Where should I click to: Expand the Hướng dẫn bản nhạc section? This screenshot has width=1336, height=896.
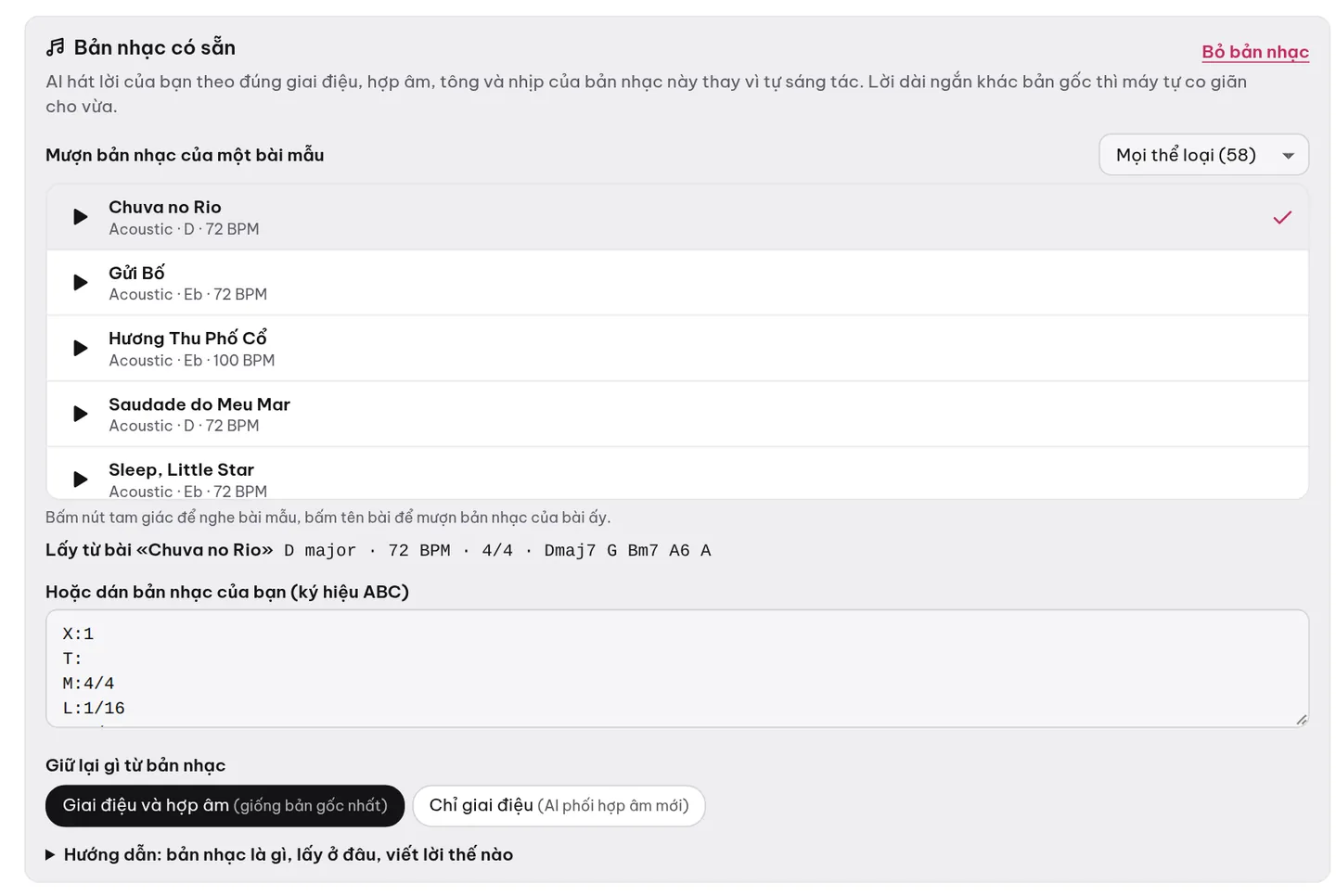(x=279, y=854)
